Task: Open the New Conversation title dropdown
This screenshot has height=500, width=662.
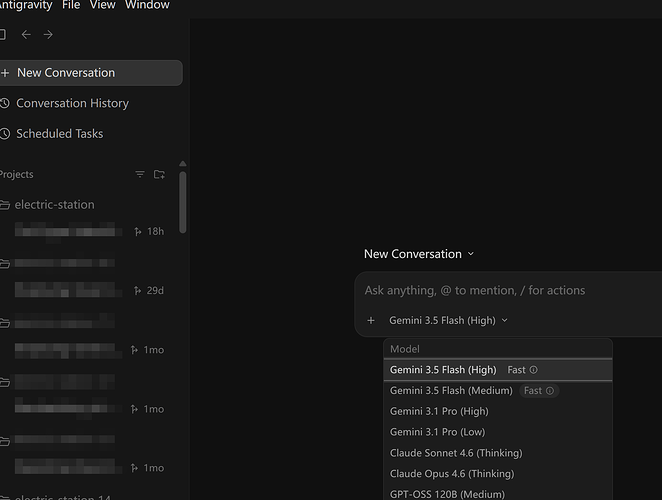Action: pos(419,254)
